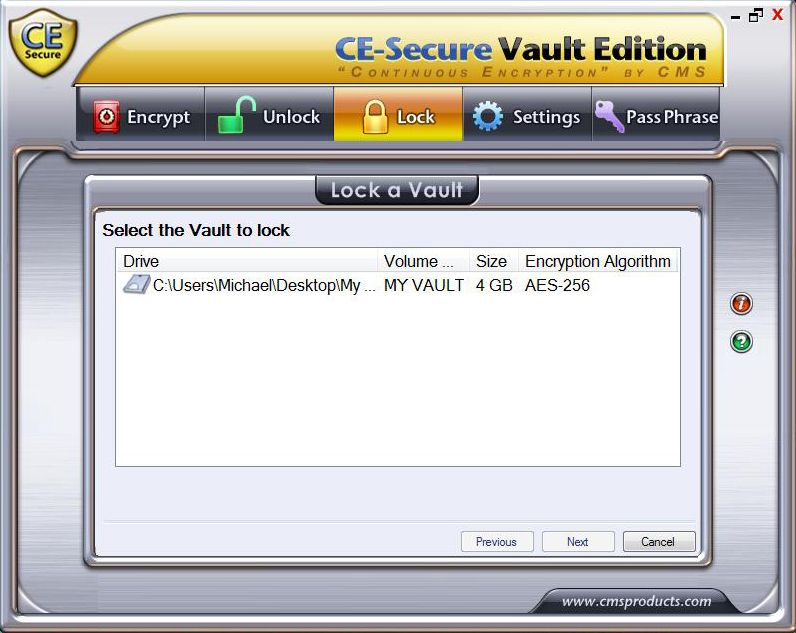The height and width of the screenshot is (633, 796).
Task: Sort by the Drive column header
Action: pyautogui.click(x=247, y=261)
